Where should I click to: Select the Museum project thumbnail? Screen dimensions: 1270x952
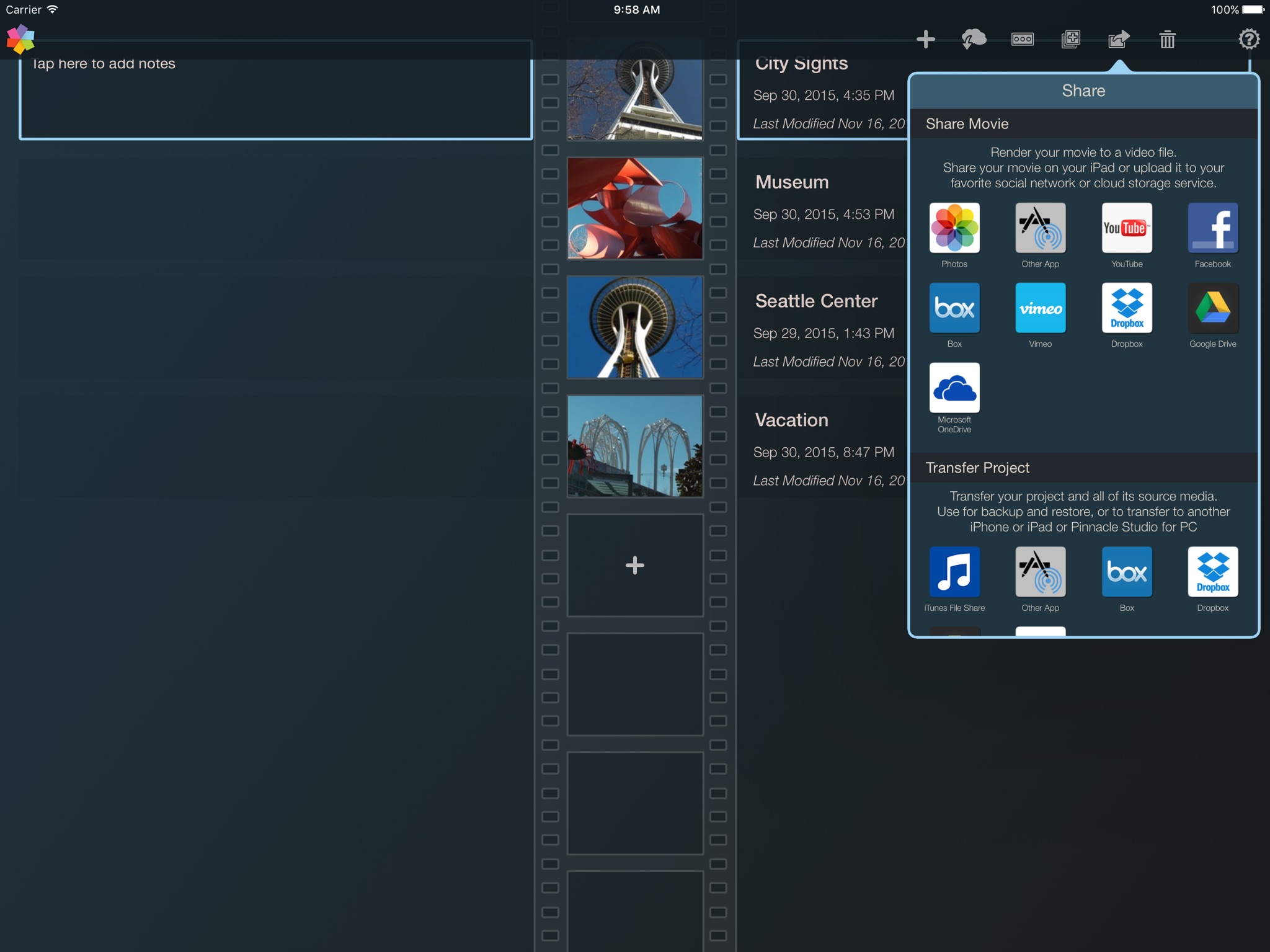click(635, 208)
